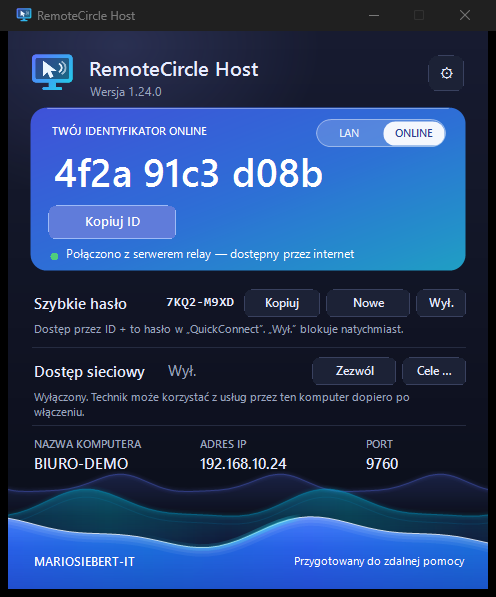
Task: Click computer name BIURO-DEMO
Action: click(x=81, y=464)
